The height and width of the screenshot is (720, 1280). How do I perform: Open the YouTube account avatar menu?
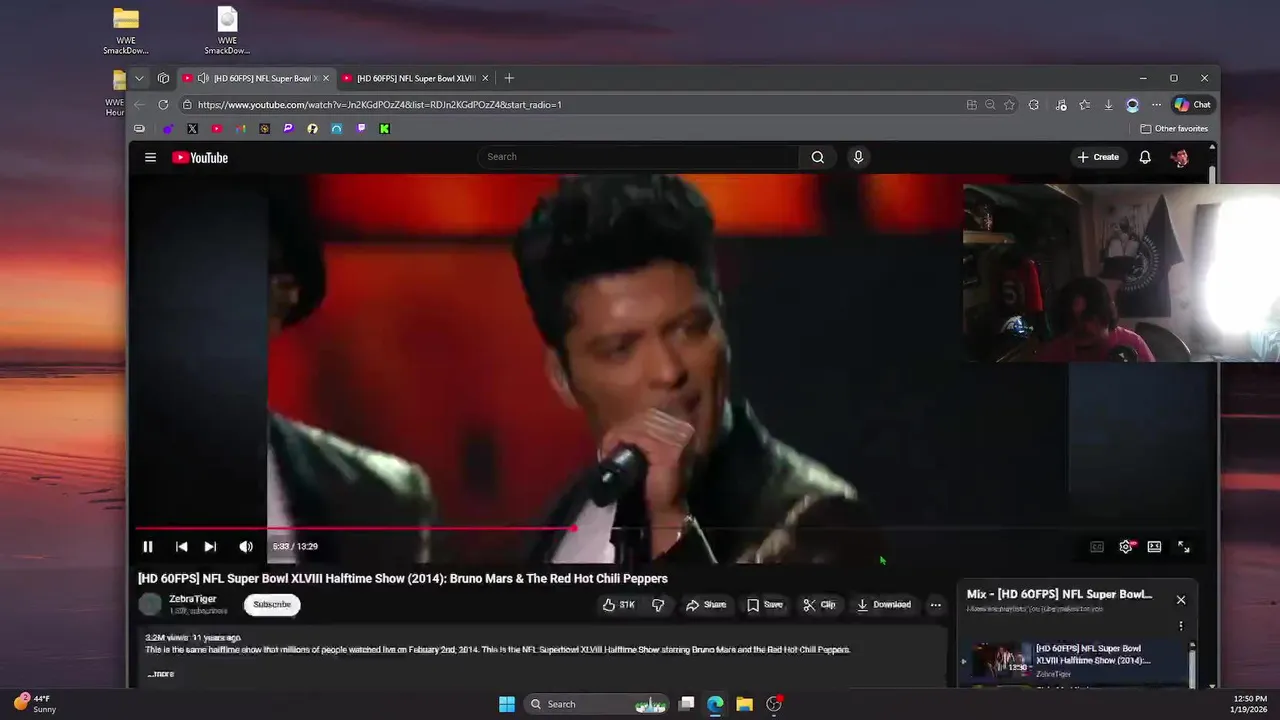pyautogui.click(x=1180, y=157)
